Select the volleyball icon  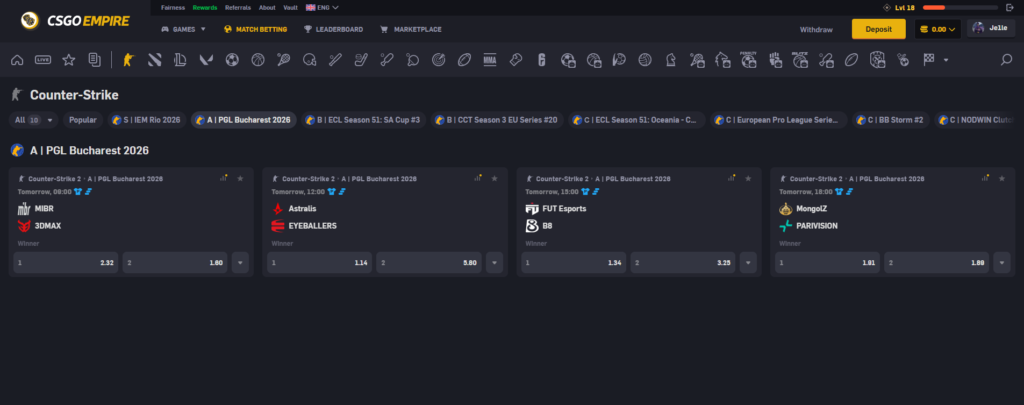645,60
